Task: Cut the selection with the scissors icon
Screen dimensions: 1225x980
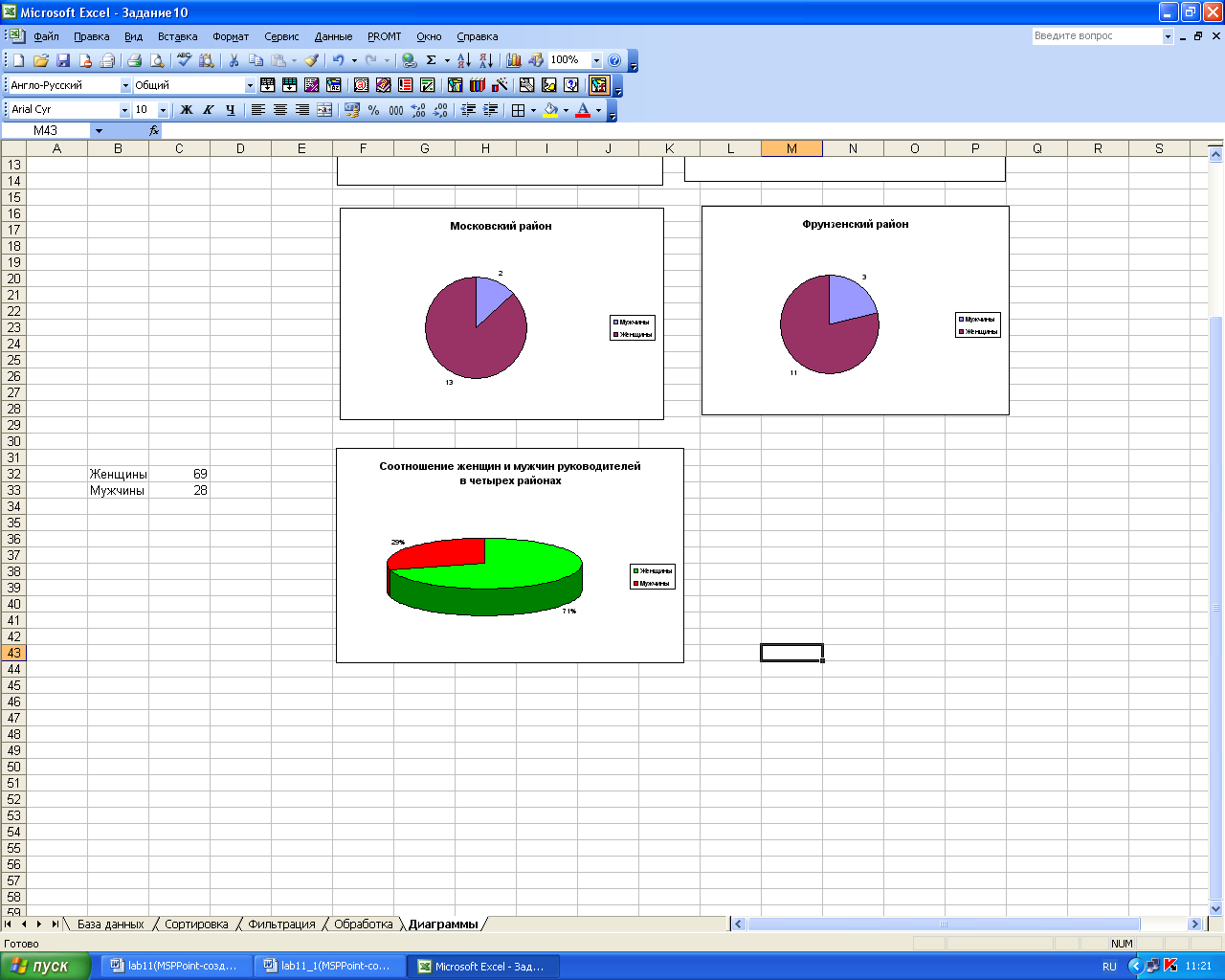Action: [x=234, y=60]
